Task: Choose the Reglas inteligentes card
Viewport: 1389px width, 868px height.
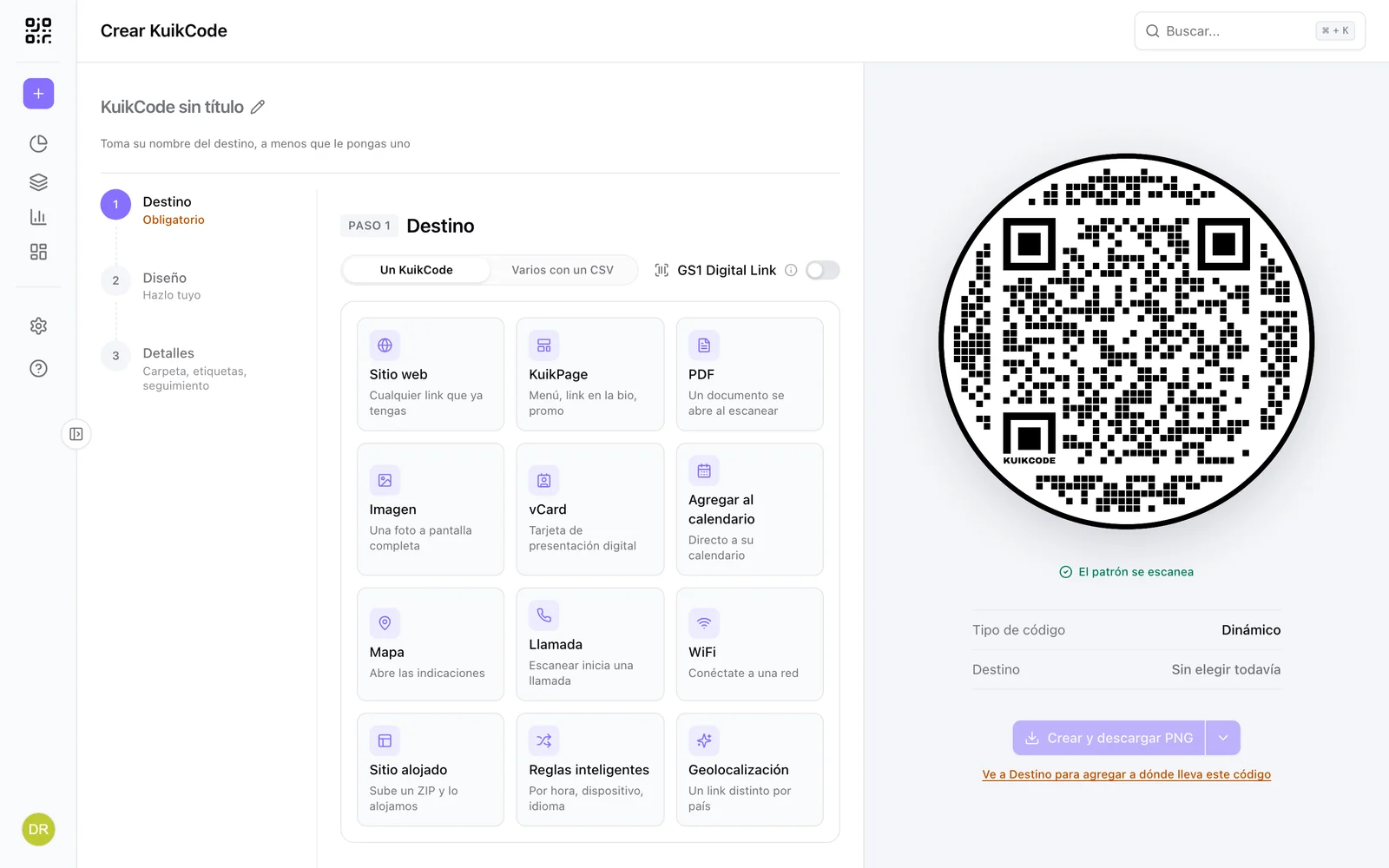Action: 590,770
